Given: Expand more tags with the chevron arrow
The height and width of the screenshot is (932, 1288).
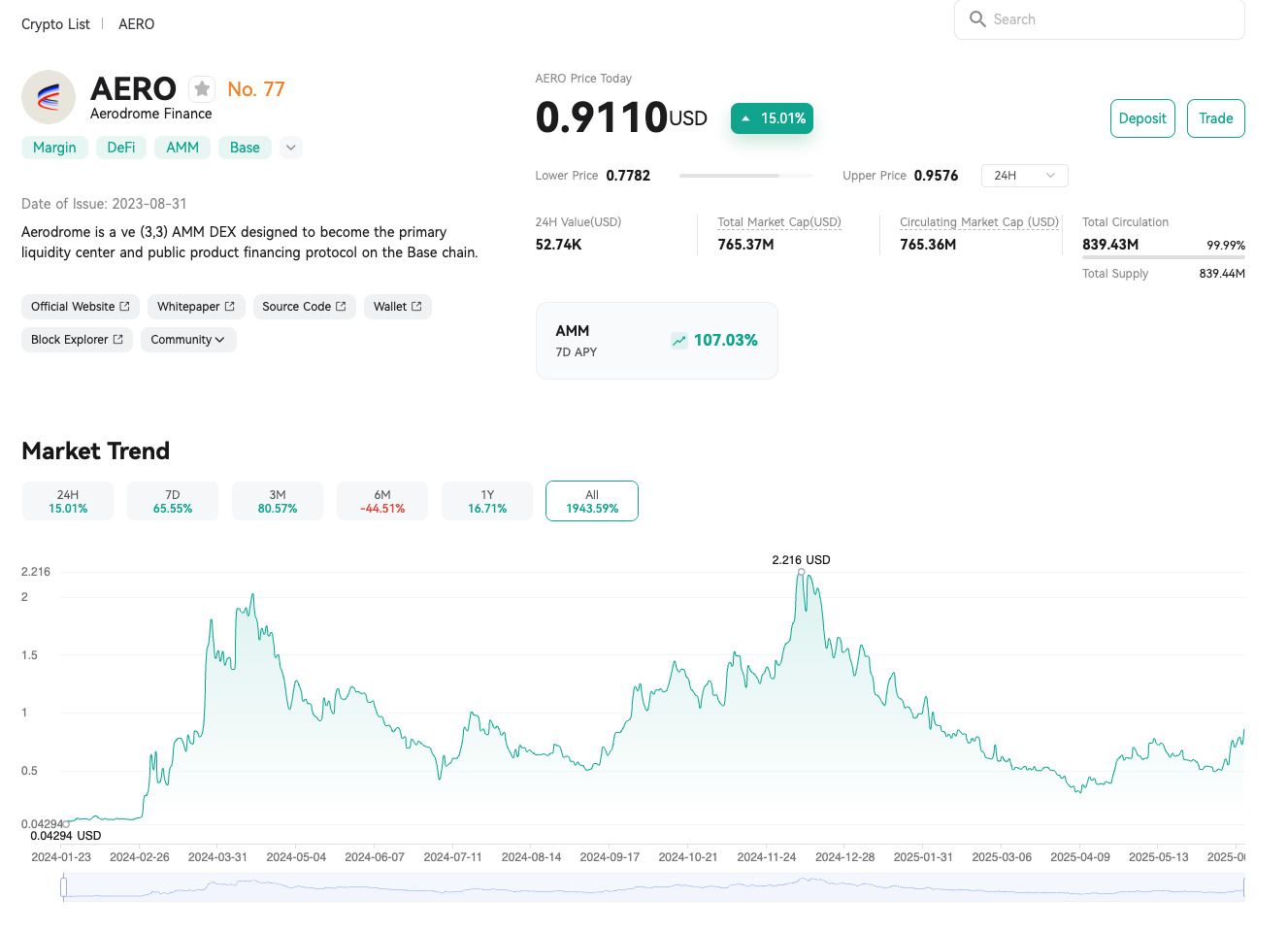Looking at the screenshot, I should pos(290,148).
